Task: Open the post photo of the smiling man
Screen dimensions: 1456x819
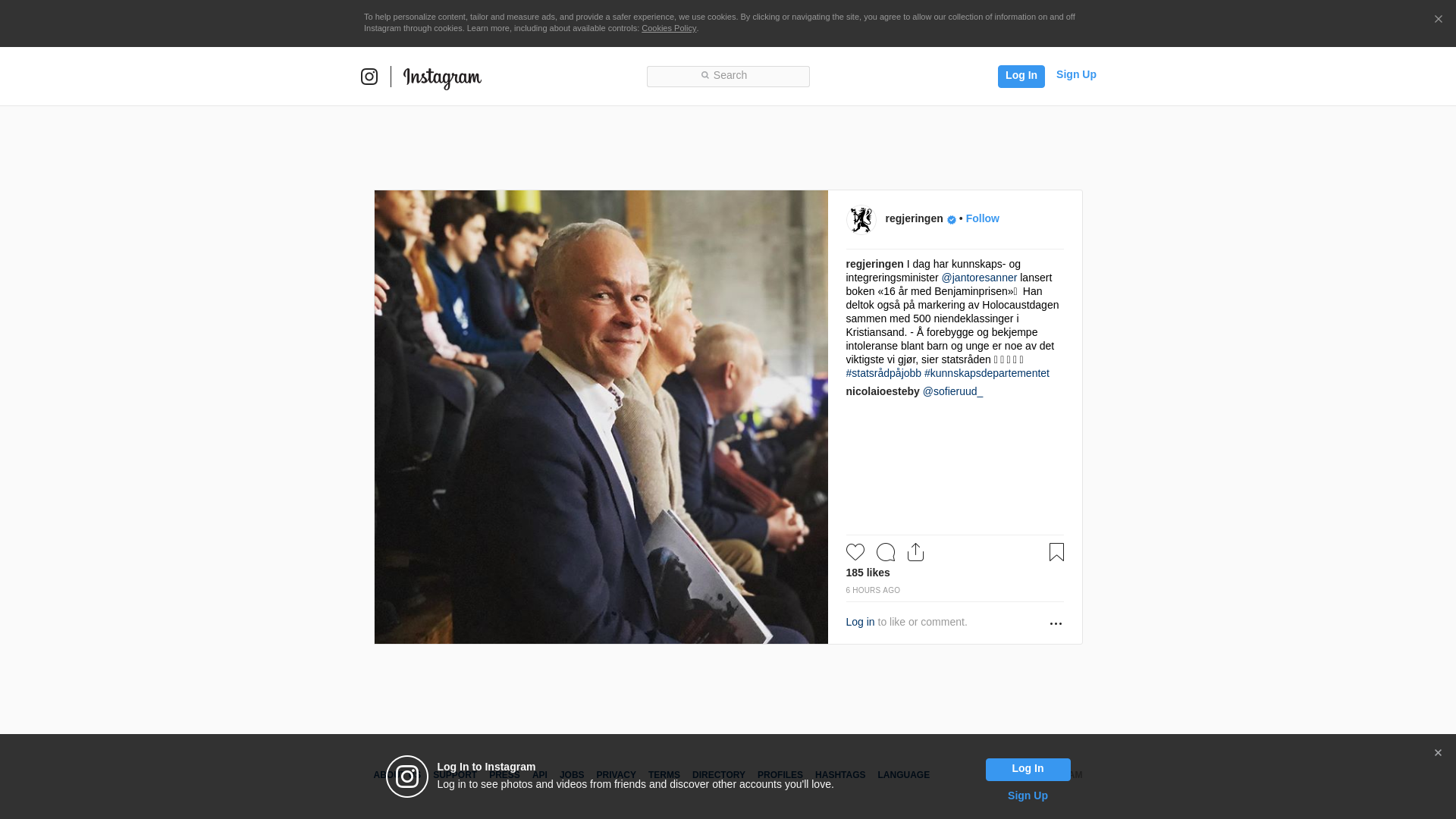Action: pyautogui.click(x=601, y=417)
